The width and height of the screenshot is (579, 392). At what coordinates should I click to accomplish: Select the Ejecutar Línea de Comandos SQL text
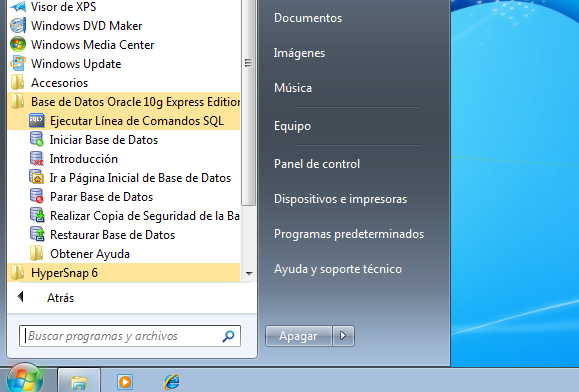coord(137,121)
